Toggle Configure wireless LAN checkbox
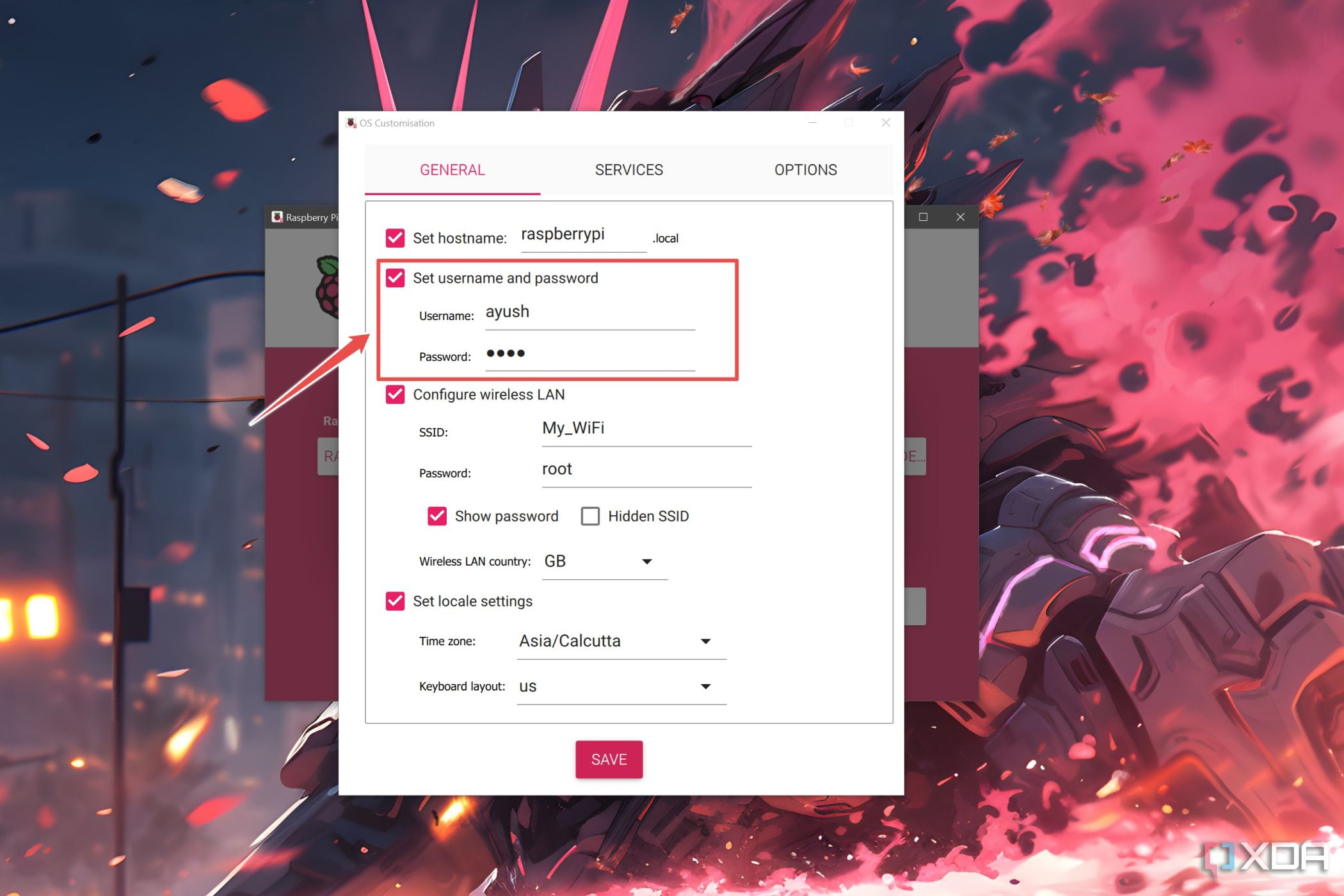The width and height of the screenshot is (1344, 896). coord(395,394)
